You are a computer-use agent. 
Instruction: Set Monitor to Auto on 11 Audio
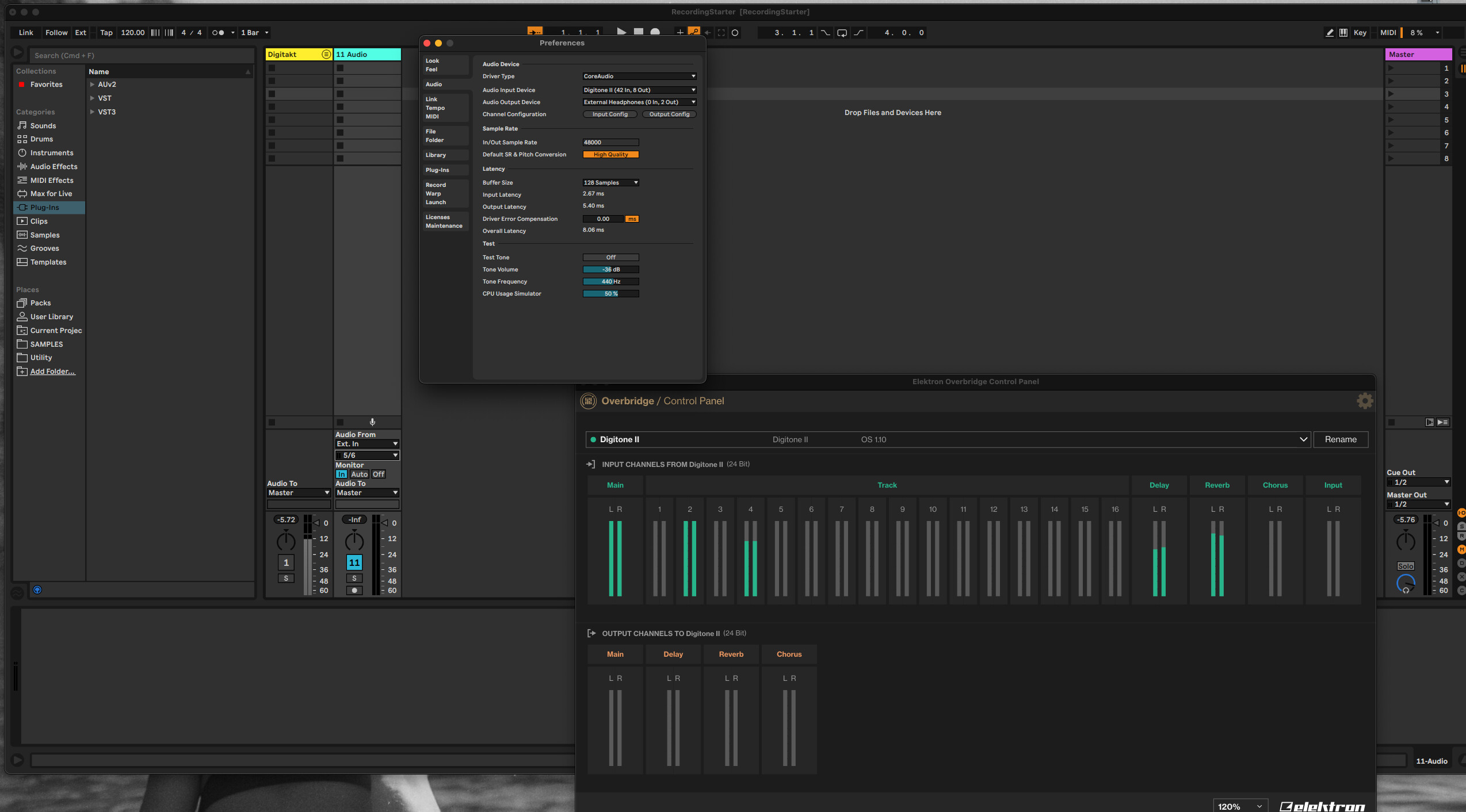tap(359, 474)
